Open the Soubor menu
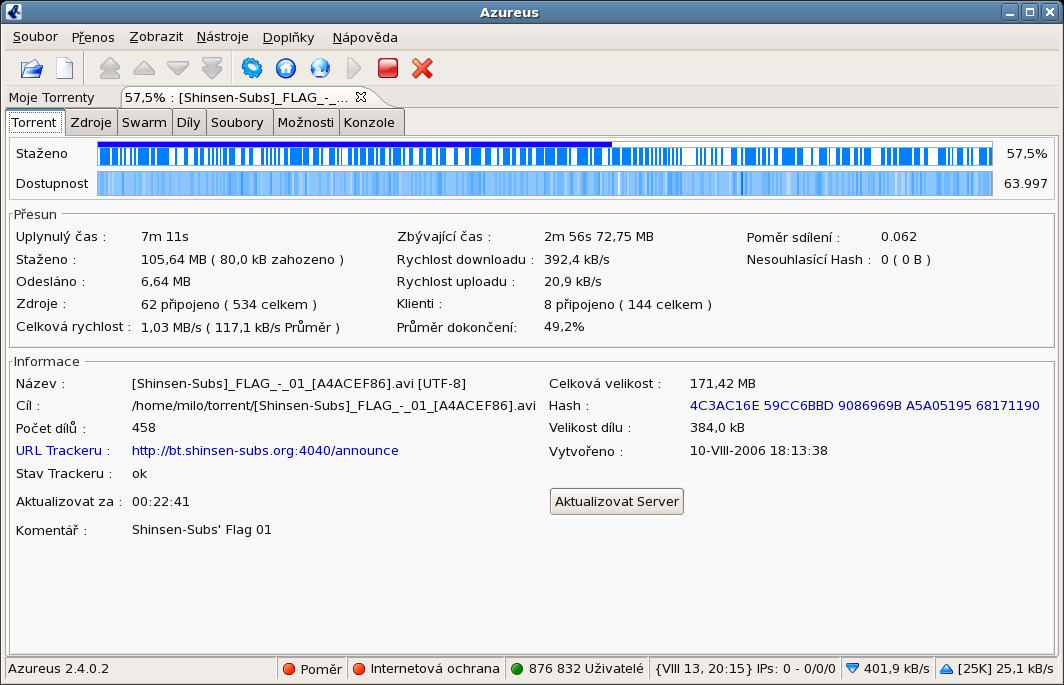The image size is (1064, 685). pyautogui.click(x=35, y=37)
